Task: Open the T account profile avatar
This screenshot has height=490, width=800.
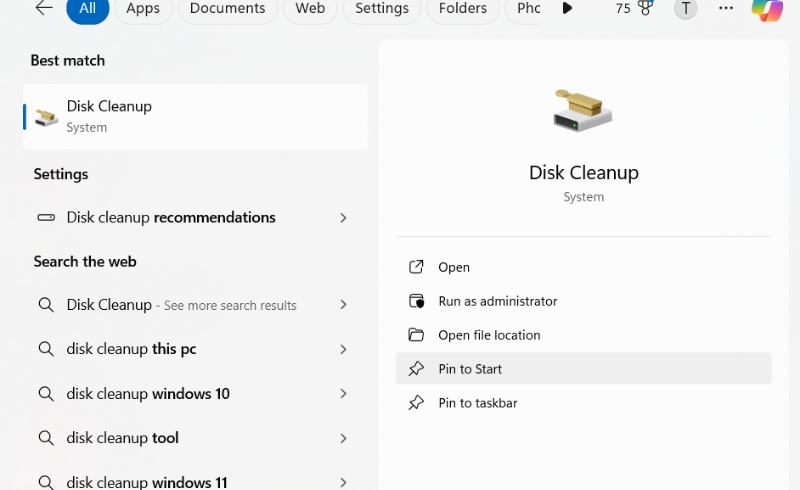Action: (x=686, y=9)
